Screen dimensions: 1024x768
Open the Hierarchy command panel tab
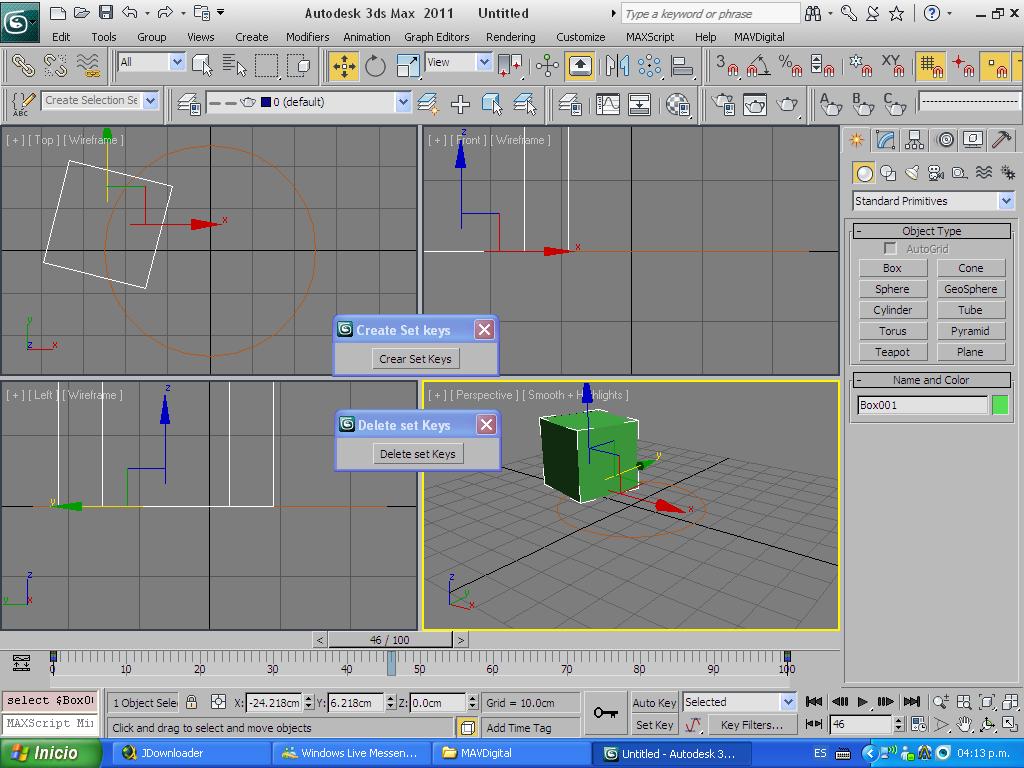[x=914, y=140]
